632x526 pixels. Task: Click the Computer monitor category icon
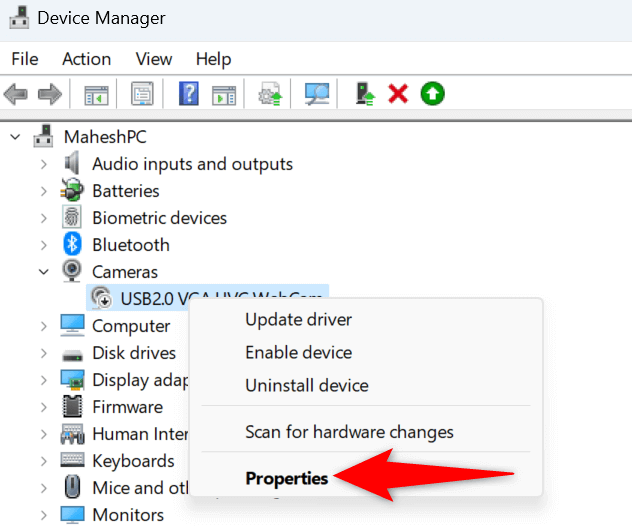[72, 325]
